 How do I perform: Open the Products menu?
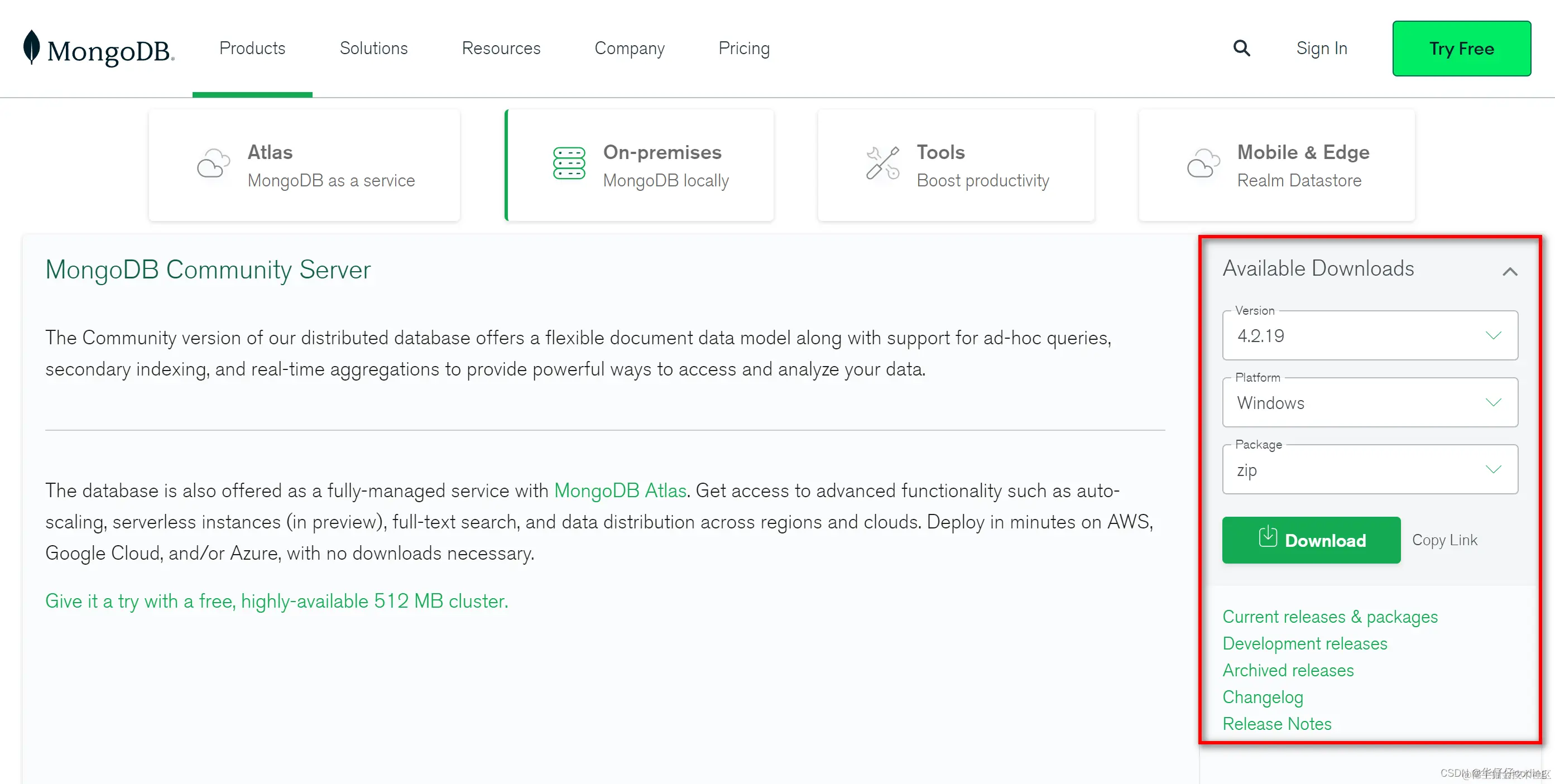[x=252, y=49]
